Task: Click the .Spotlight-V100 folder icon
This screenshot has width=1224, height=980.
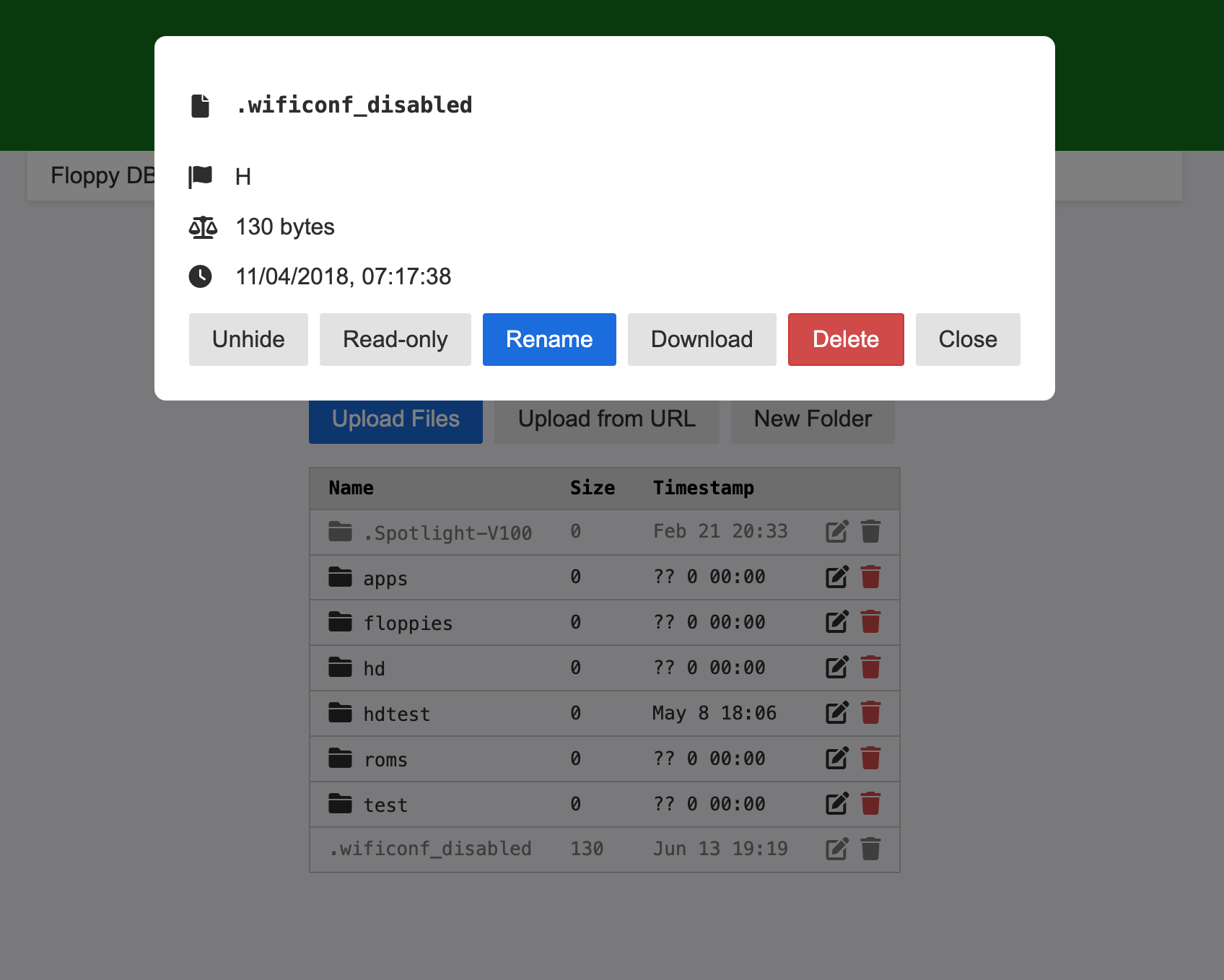Action: [340, 531]
